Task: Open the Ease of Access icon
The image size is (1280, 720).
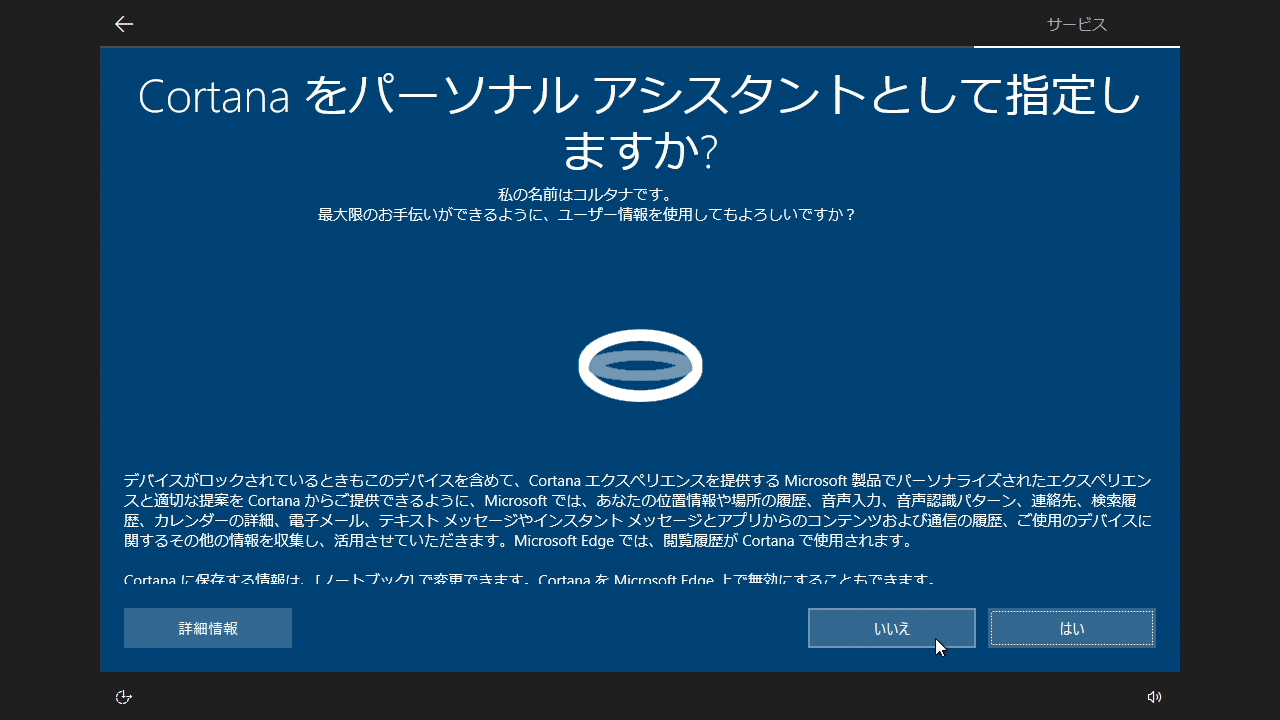Action: point(124,697)
